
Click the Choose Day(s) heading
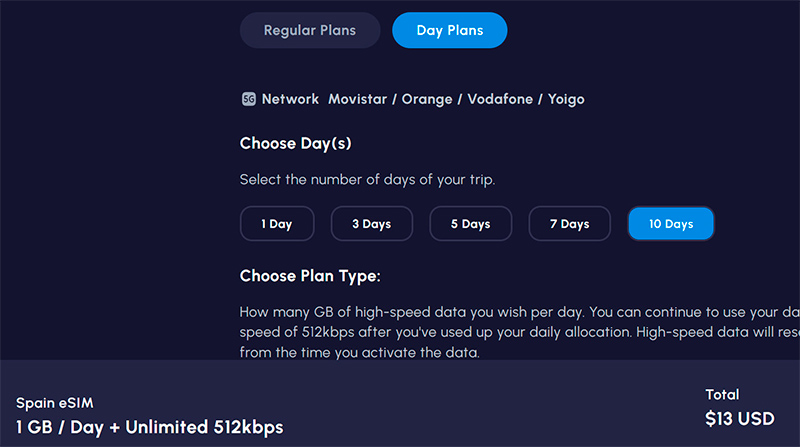point(295,144)
